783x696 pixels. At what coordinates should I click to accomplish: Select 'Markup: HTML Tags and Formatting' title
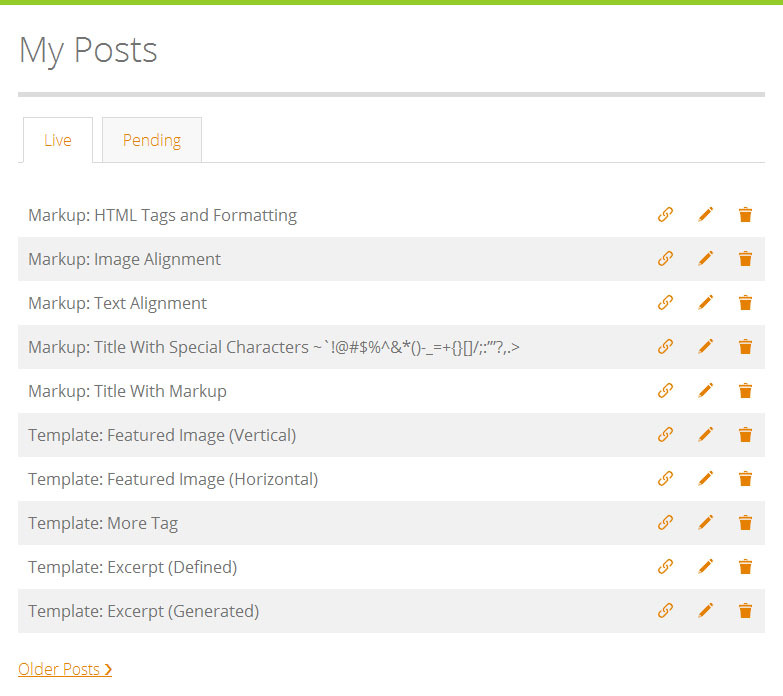pyautogui.click(x=163, y=216)
